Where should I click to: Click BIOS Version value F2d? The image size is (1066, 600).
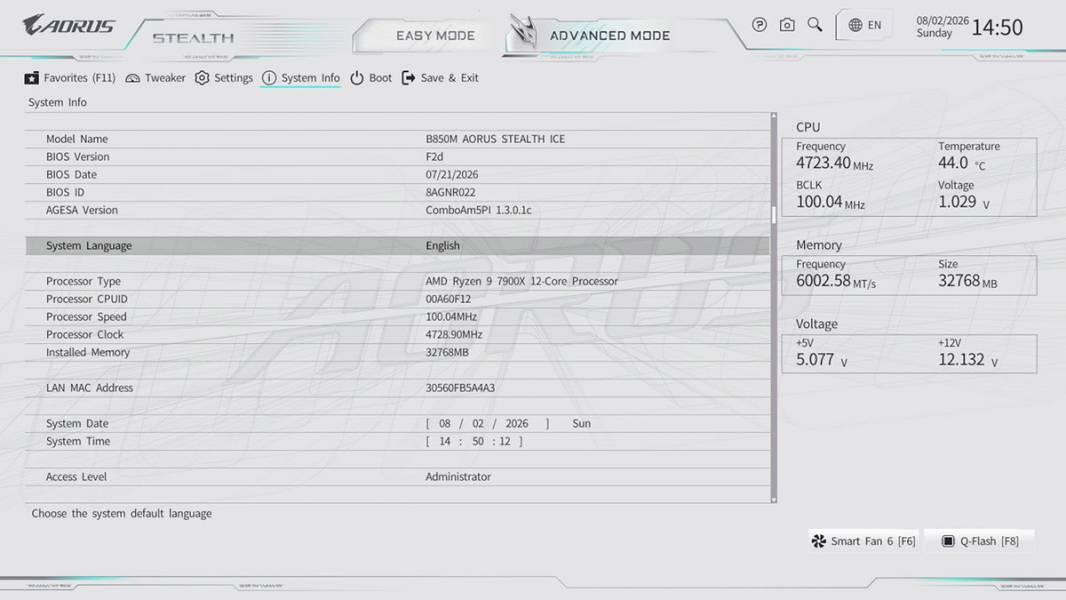tap(434, 156)
